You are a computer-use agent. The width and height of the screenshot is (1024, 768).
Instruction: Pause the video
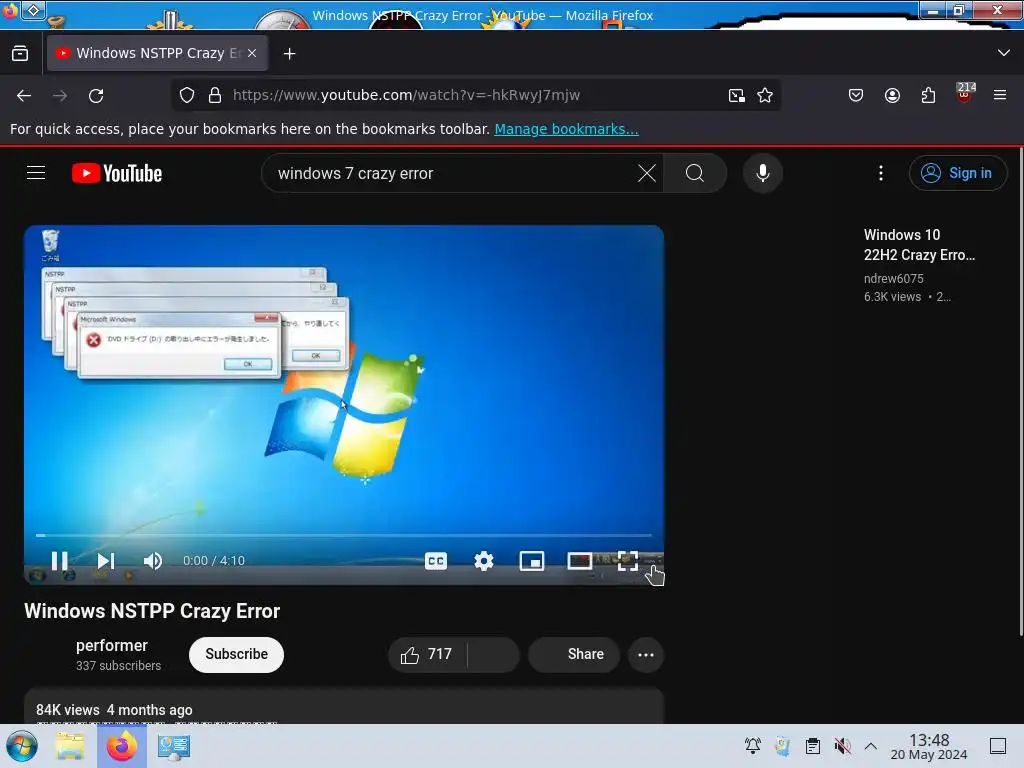click(x=59, y=561)
